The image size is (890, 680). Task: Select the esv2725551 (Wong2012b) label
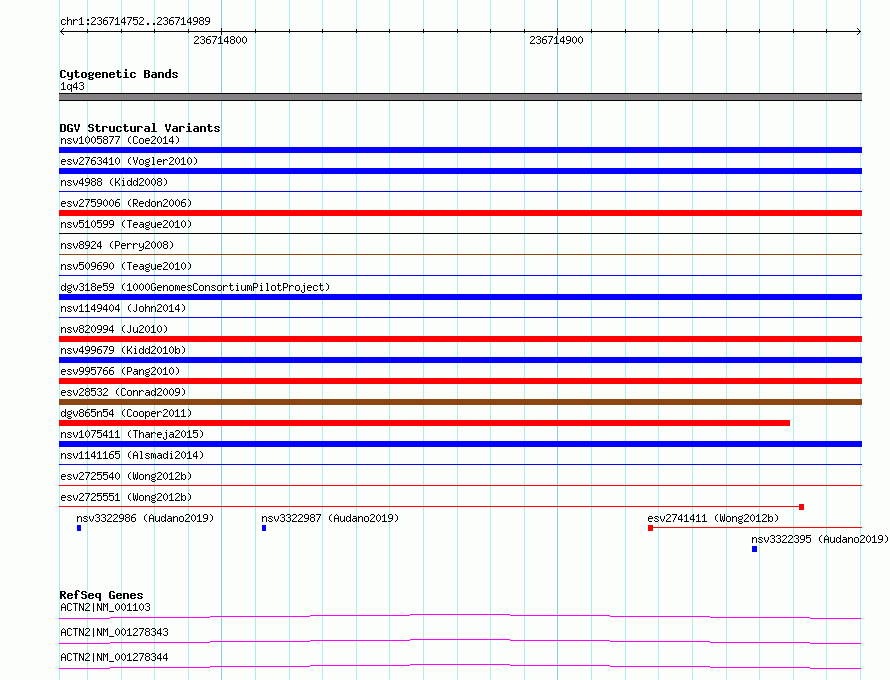(126, 497)
